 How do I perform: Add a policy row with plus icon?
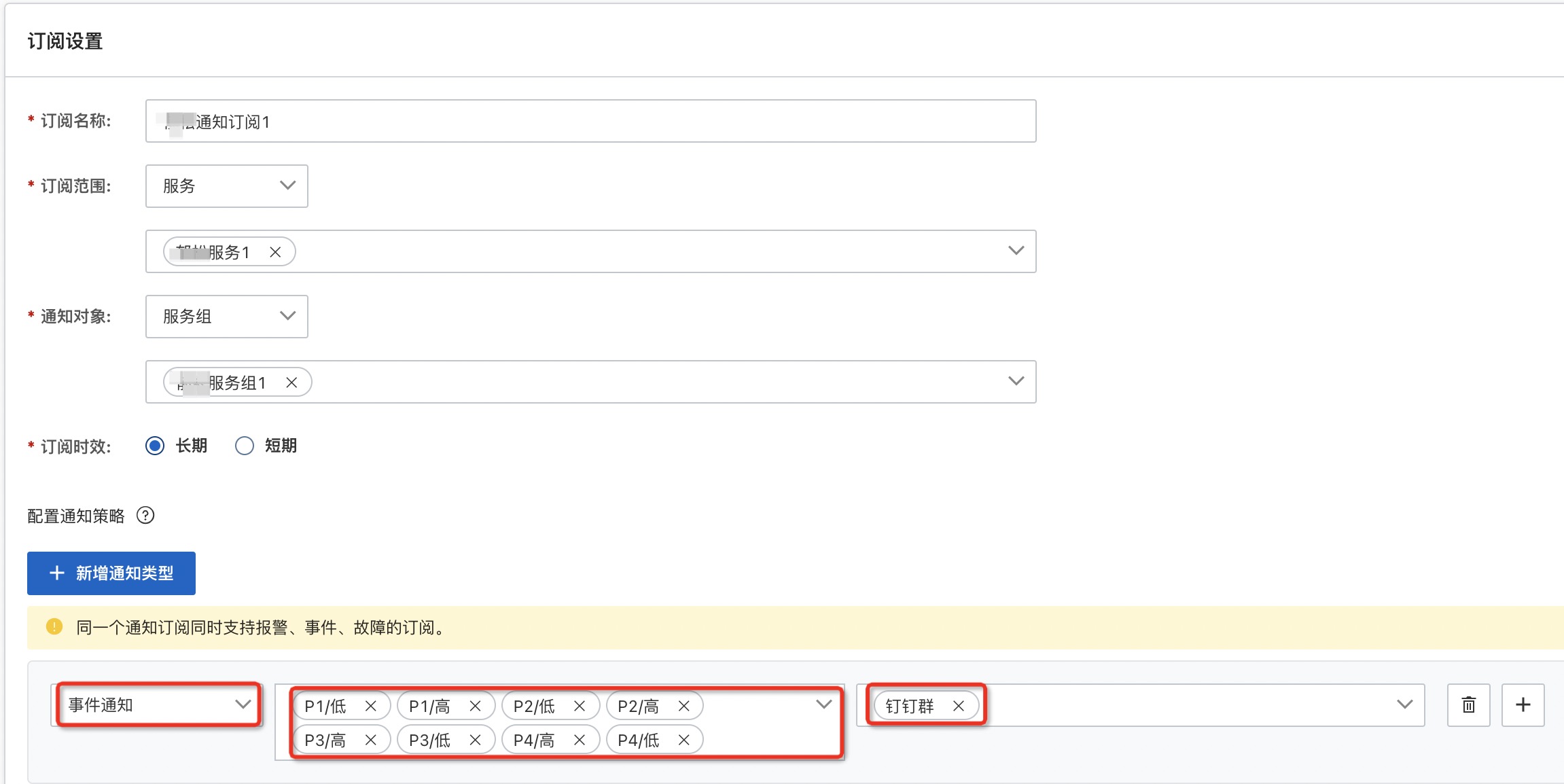tap(1523, 705)
